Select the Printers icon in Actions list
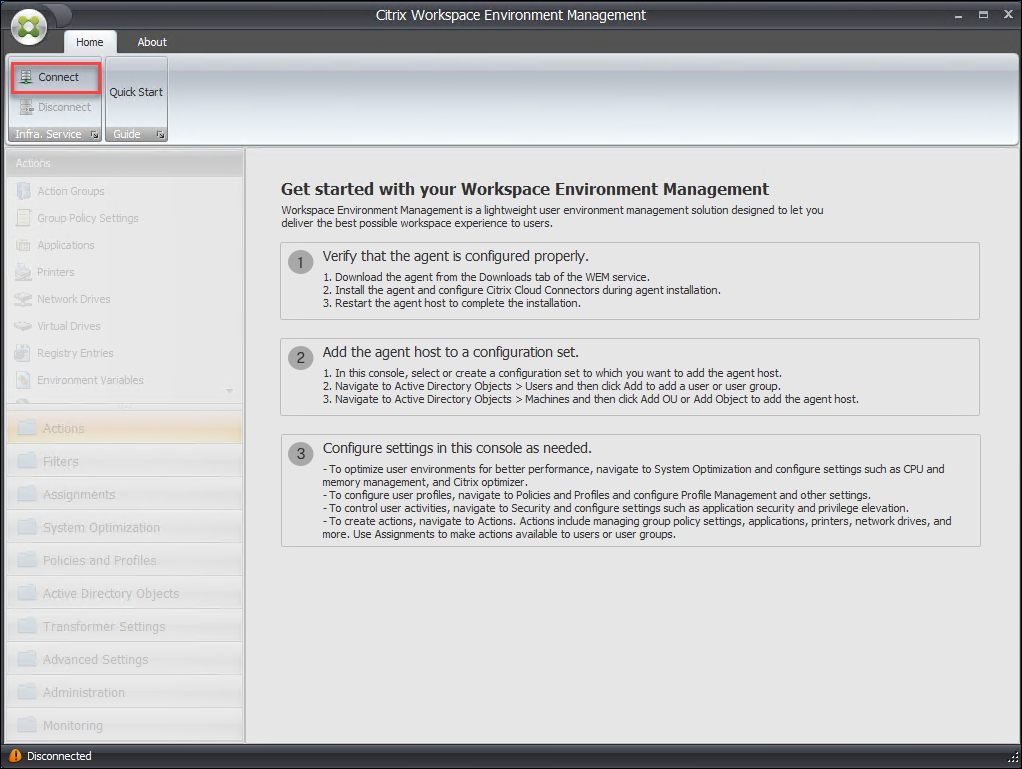Viewport: 1022px width, 769px height. coord(23,272)
